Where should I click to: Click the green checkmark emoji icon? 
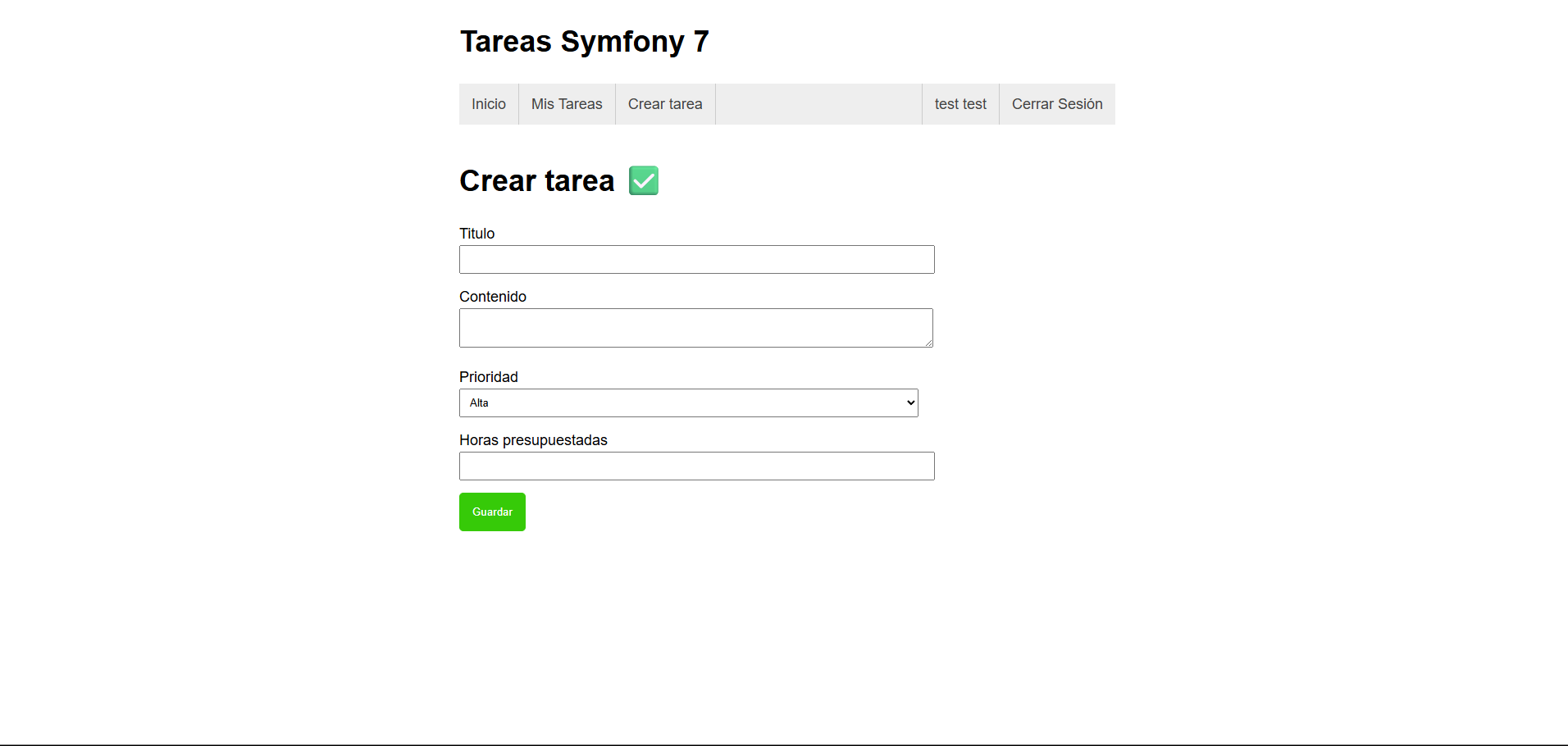tap(644, 180)
